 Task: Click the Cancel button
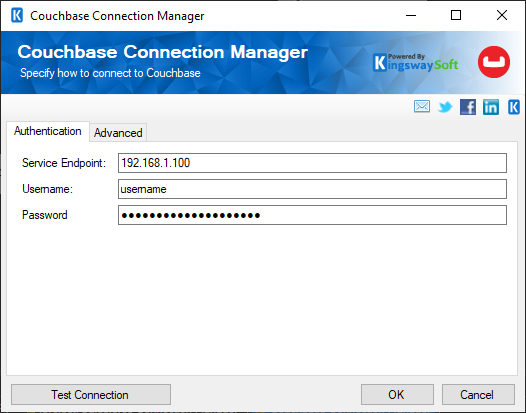478,395
